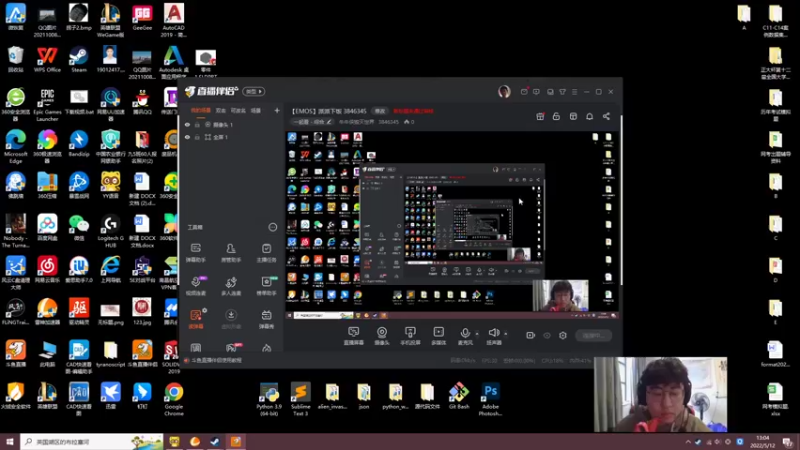The width and height of the screenshot is (800, 450).
Task: Click the preview panel vertical scrollbar
Action: 620,199
